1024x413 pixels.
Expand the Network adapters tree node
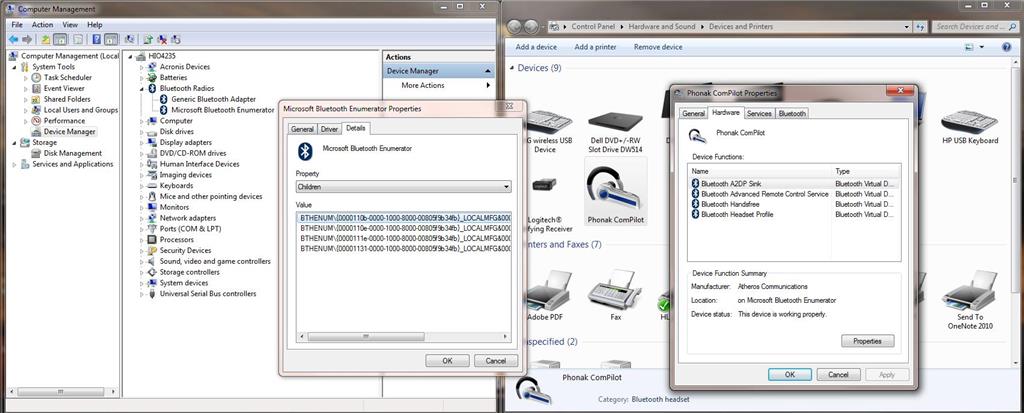(x=143, y=218)
